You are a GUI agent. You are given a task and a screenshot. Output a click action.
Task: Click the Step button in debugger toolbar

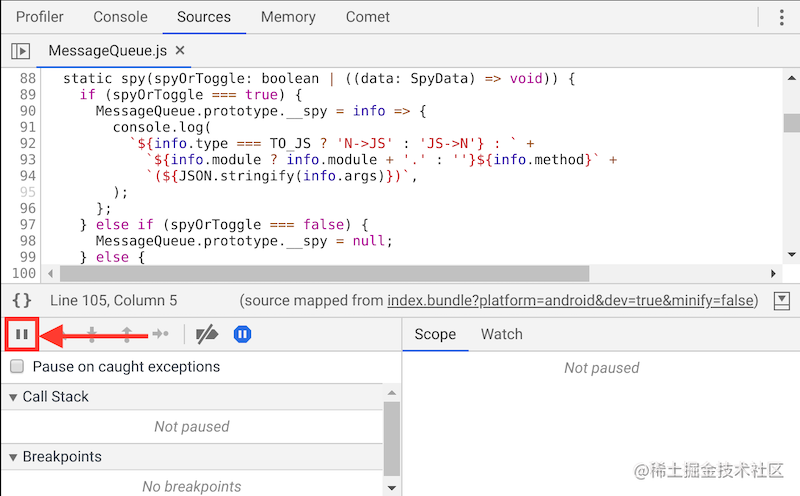tap(161, 334)
